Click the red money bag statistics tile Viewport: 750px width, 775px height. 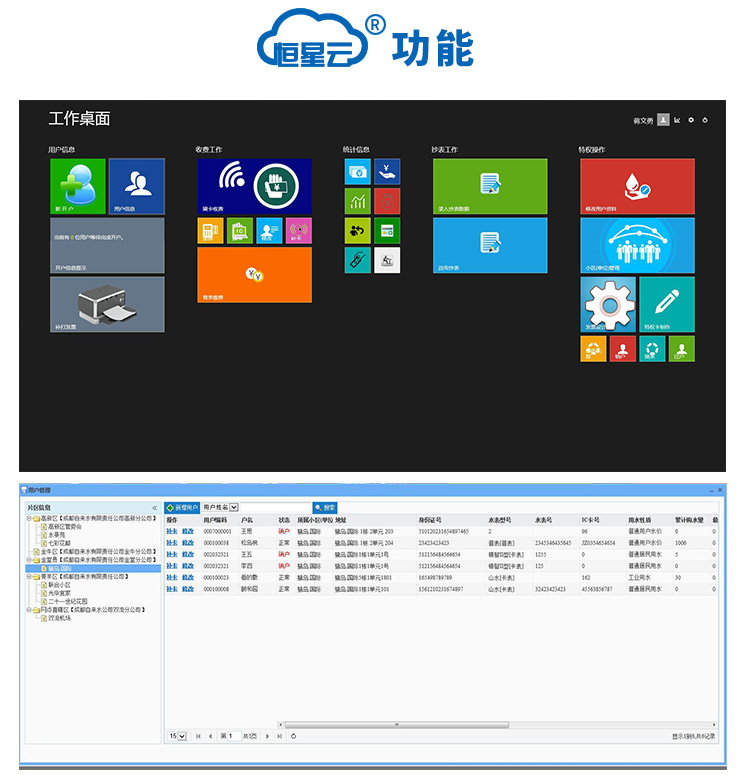coord(387,201)
